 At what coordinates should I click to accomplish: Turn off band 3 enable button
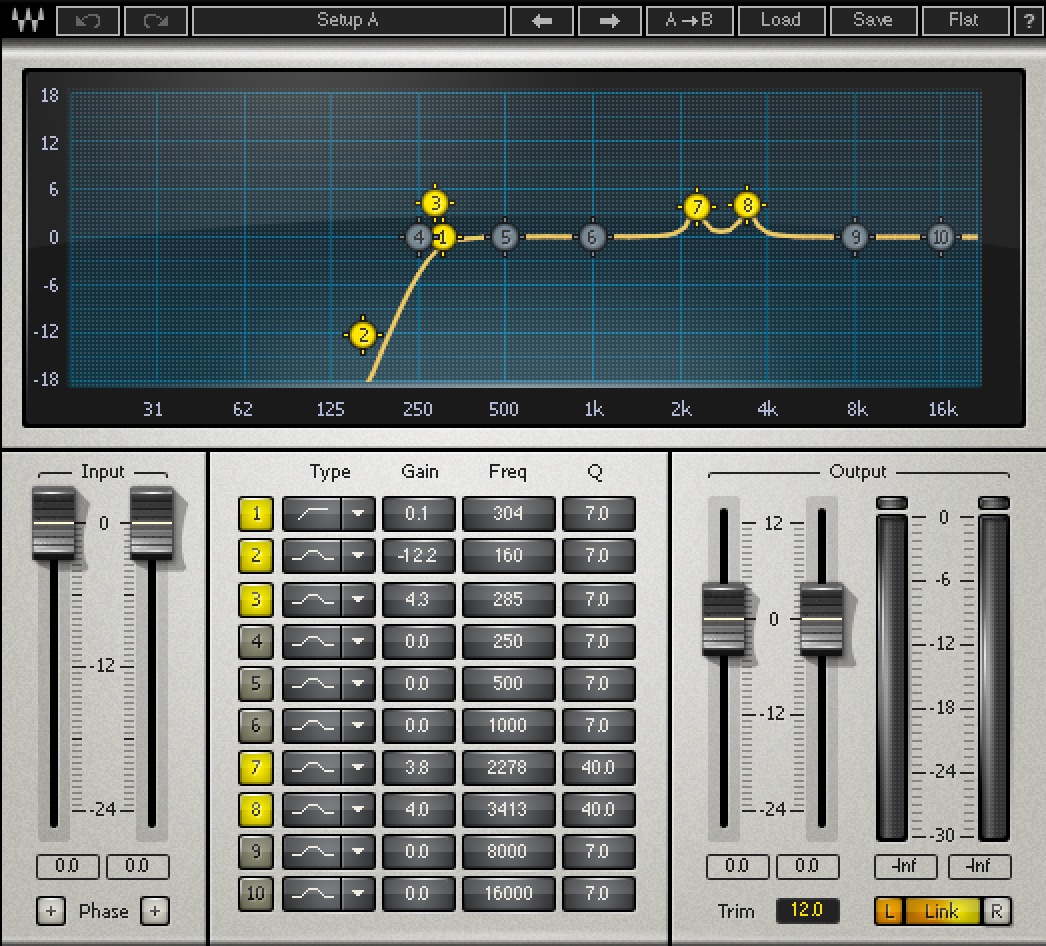pyautogui.click(x=256, y=599)
